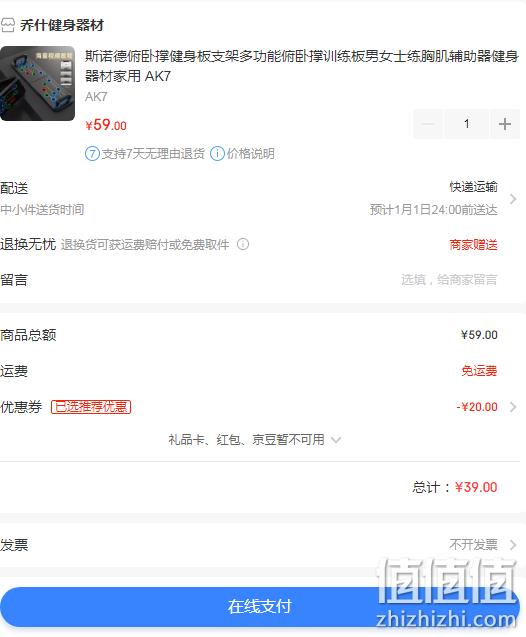526x637 pixels.
Task: Open the product title 斯诺德俯卧撑健身板
Action: (301, 66)
